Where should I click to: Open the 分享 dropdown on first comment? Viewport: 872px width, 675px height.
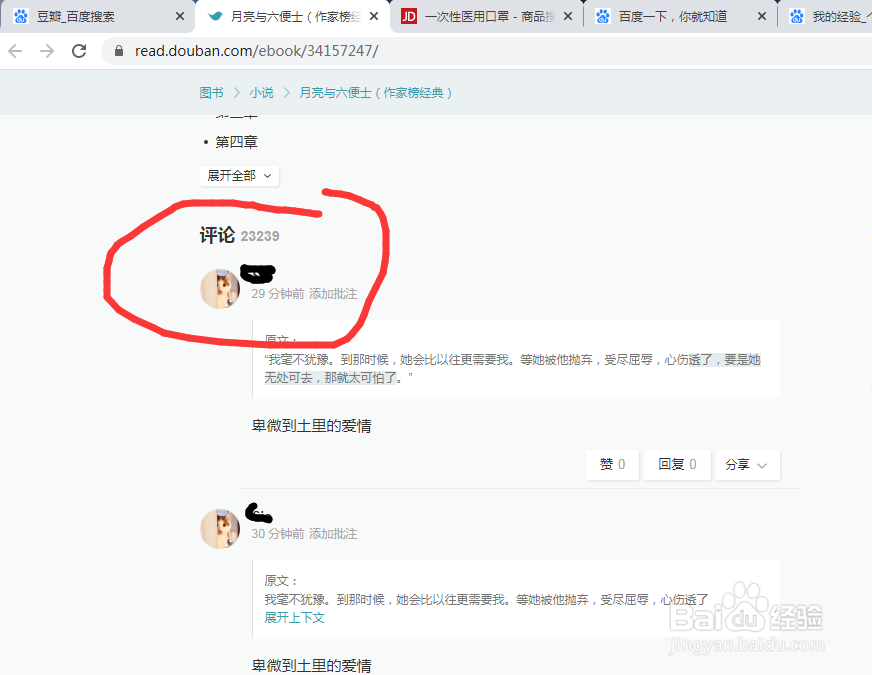tap(747, 464)
